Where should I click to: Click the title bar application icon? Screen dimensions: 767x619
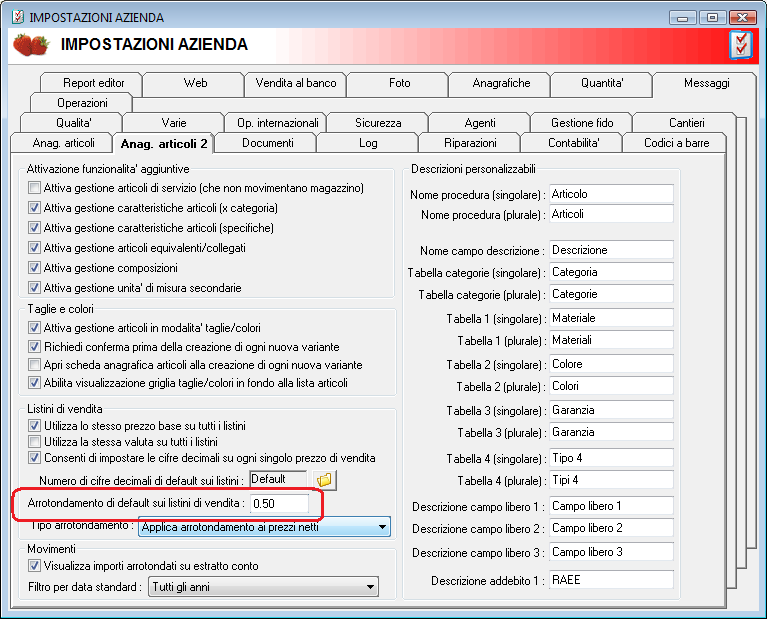[x=18, y=17]
